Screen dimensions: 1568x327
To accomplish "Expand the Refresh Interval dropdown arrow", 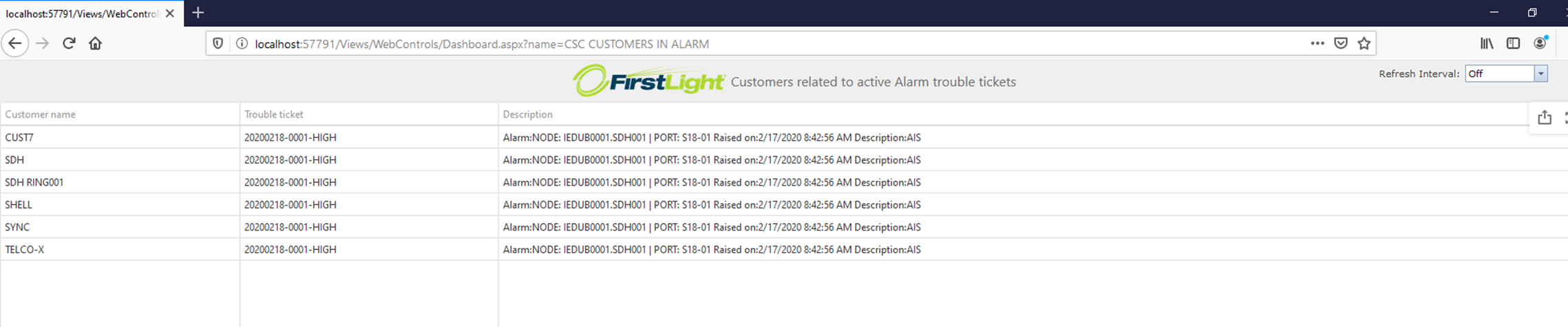I will coord(1540,74).
